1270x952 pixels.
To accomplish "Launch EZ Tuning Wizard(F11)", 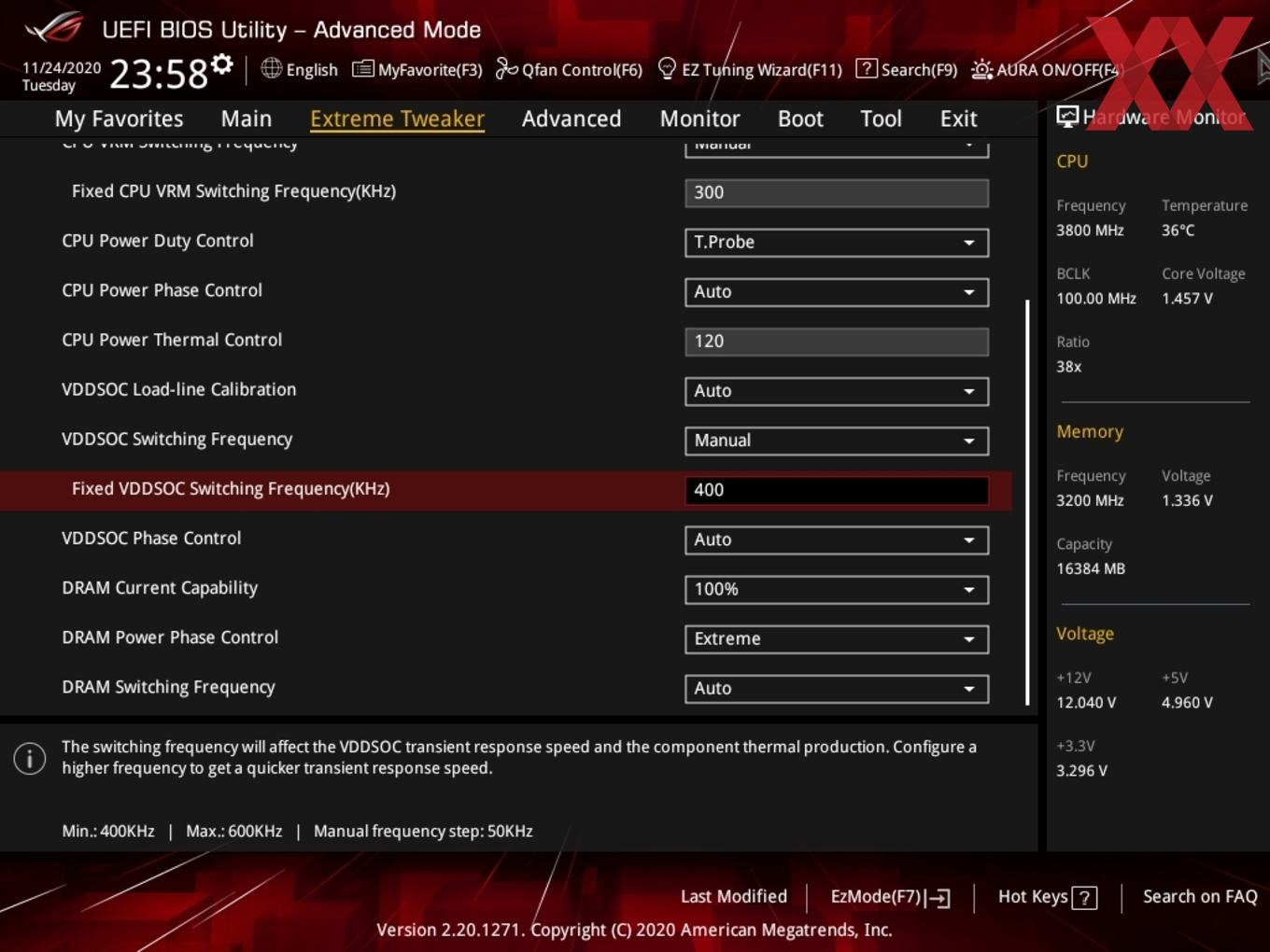I will point(762,70).
